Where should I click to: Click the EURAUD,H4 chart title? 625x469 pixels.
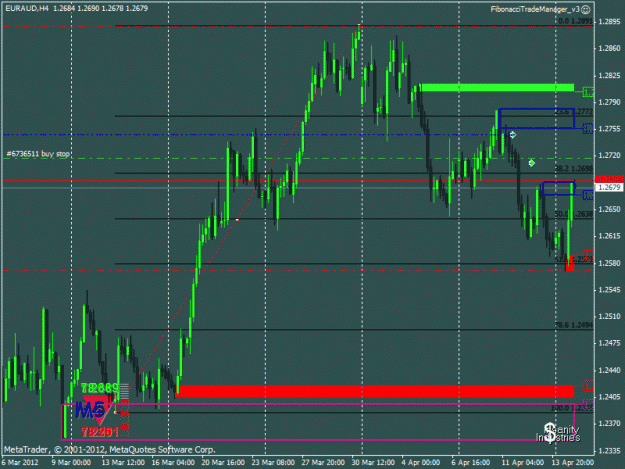pyautogui.click(x=27, y=8)
